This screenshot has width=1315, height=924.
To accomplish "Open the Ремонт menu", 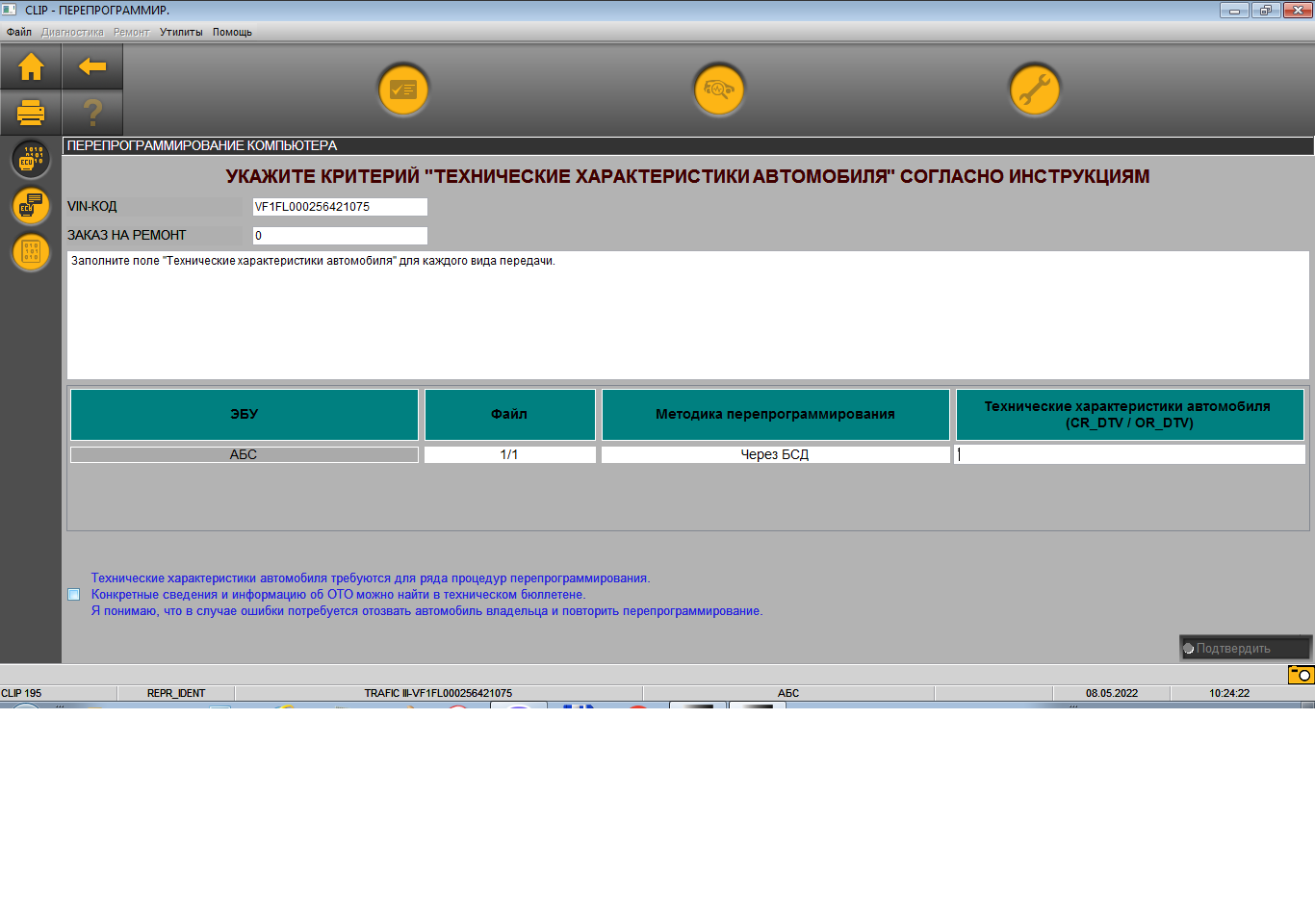I will [x=131, y=32].
